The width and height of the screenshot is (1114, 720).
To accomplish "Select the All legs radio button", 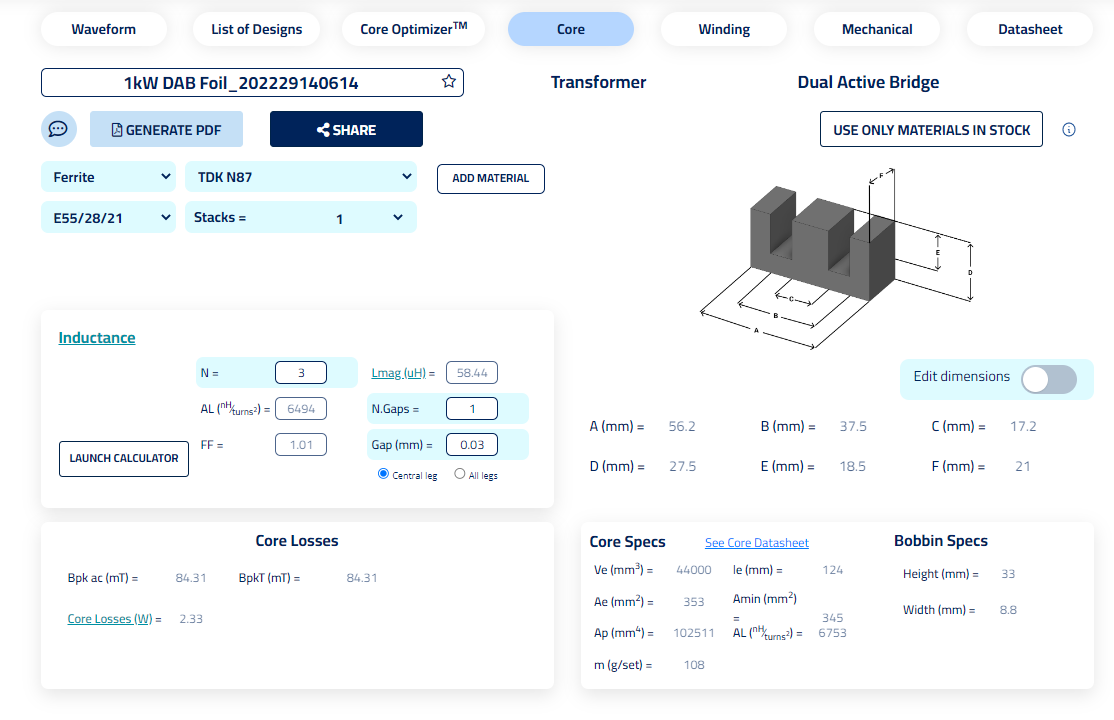I will pos(460,474).
